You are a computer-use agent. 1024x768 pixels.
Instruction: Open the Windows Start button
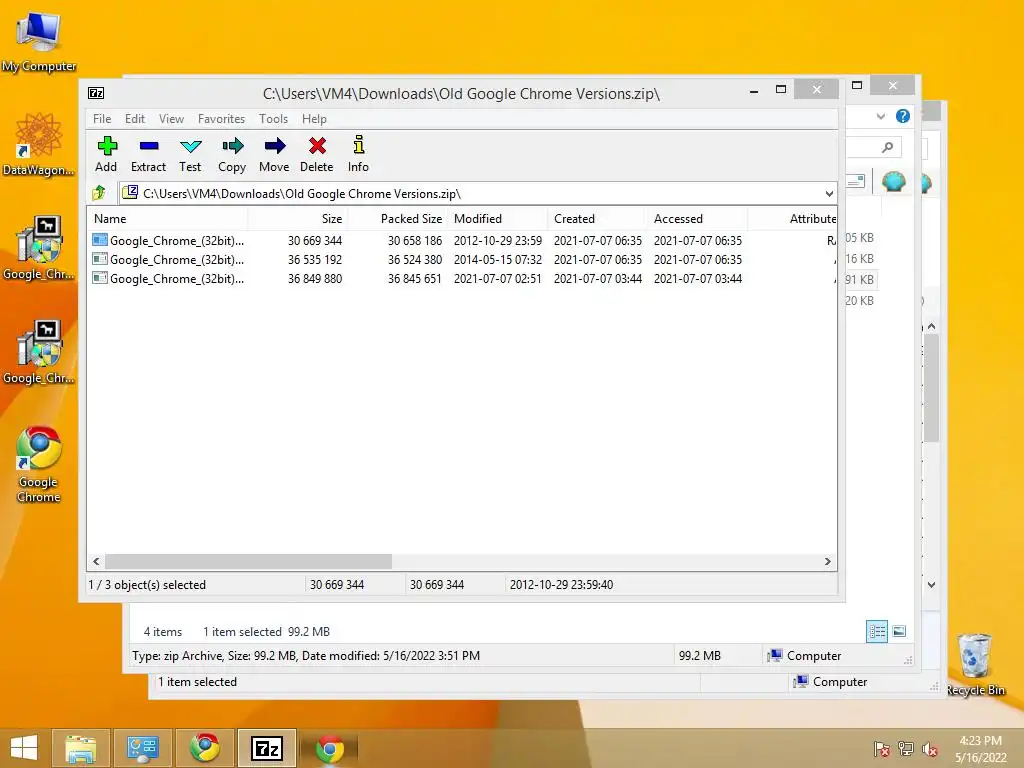[24, 748]
